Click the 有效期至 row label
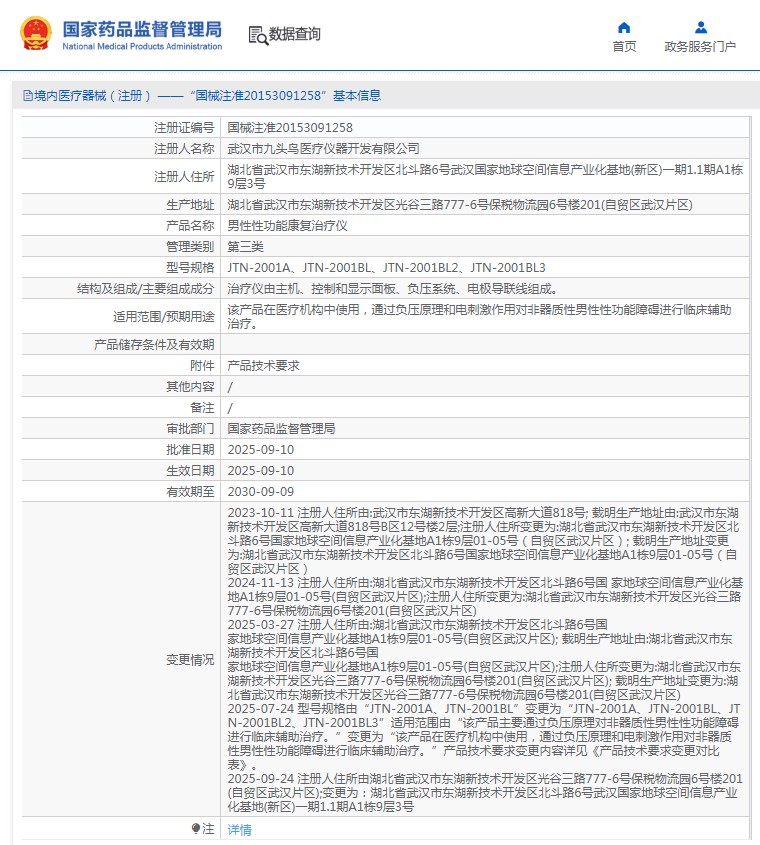Viewport: 760px width, 845px height. [x=190, y=492]
